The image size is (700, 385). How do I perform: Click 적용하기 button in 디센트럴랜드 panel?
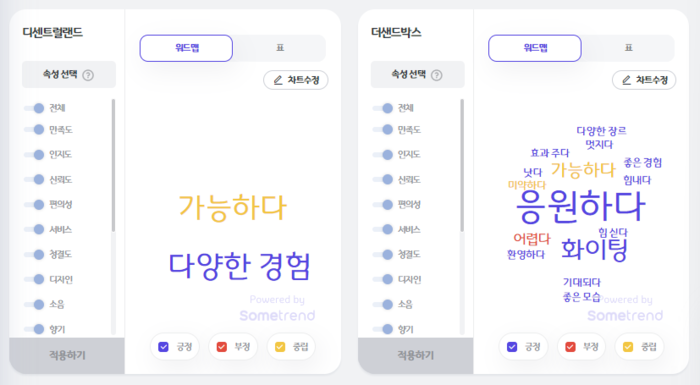click(x=67, y=356)
